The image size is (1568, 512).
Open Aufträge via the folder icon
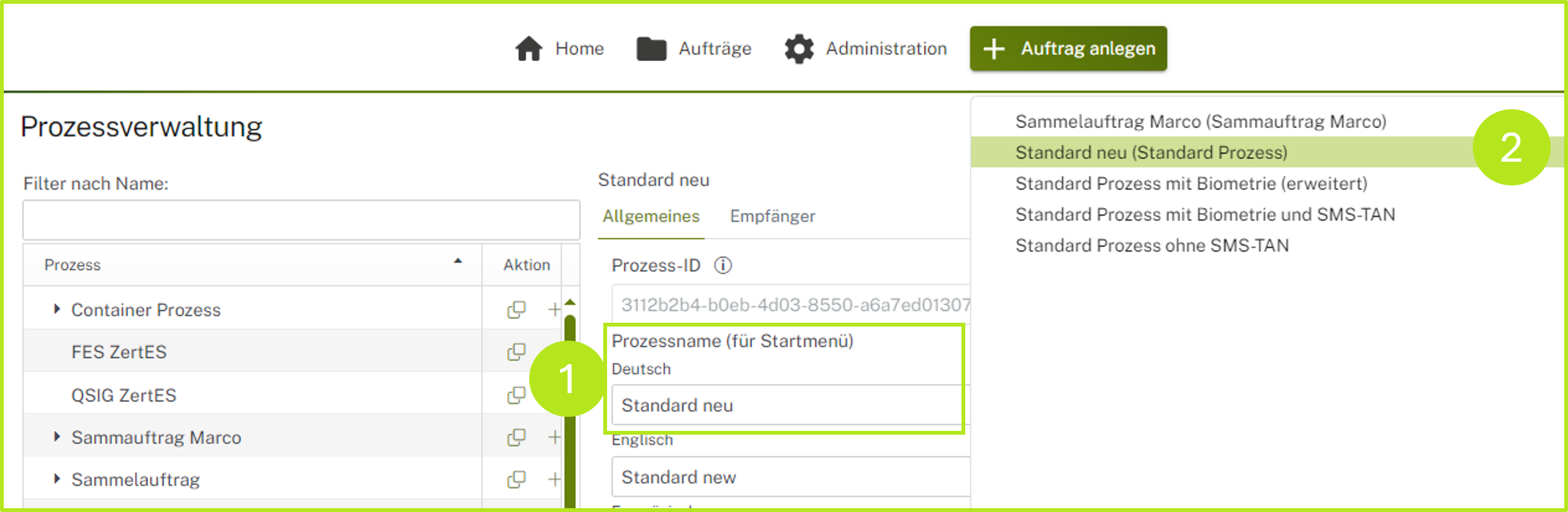click(651, 49)
